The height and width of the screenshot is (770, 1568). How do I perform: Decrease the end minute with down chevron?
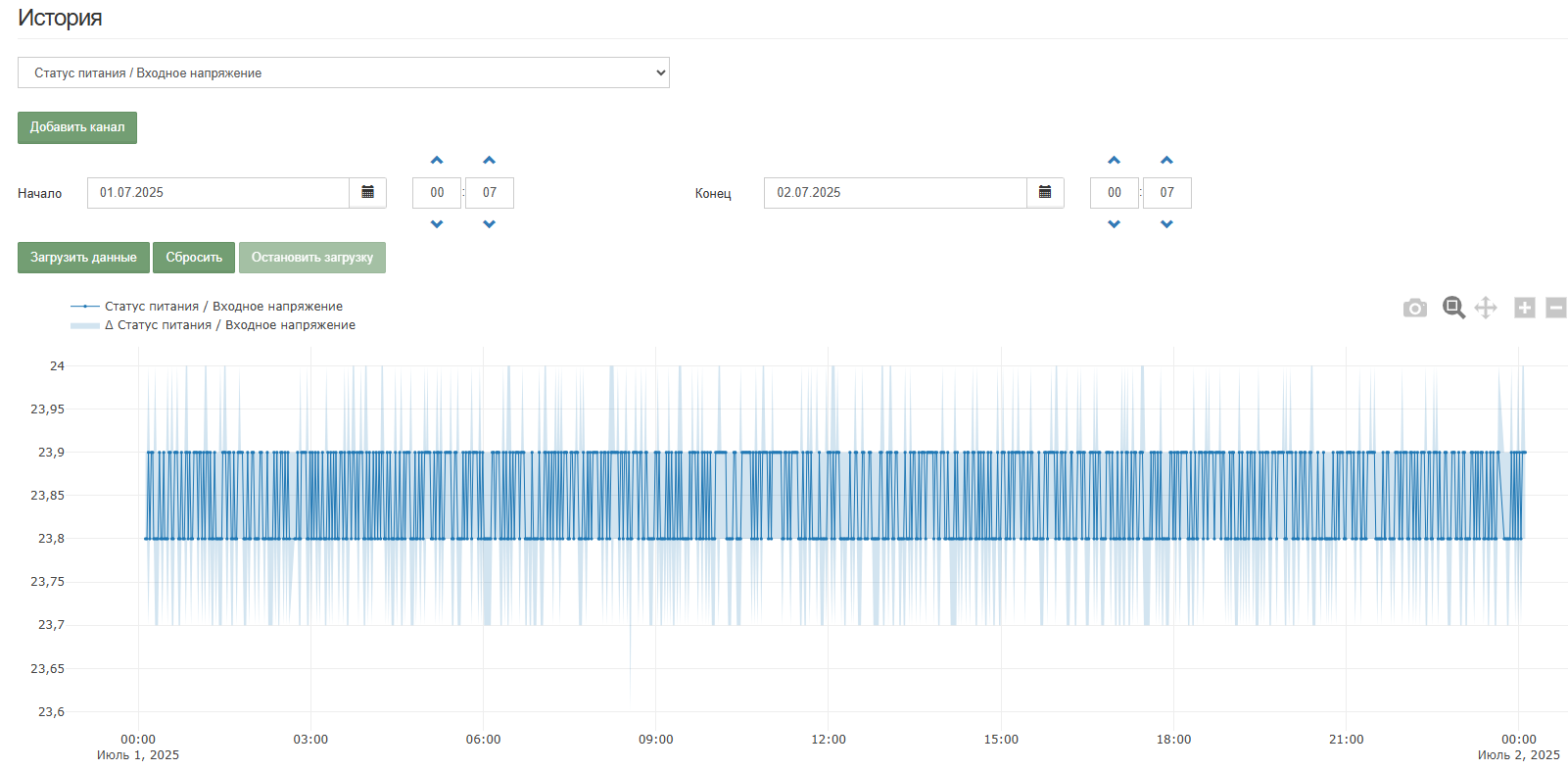1166,224
